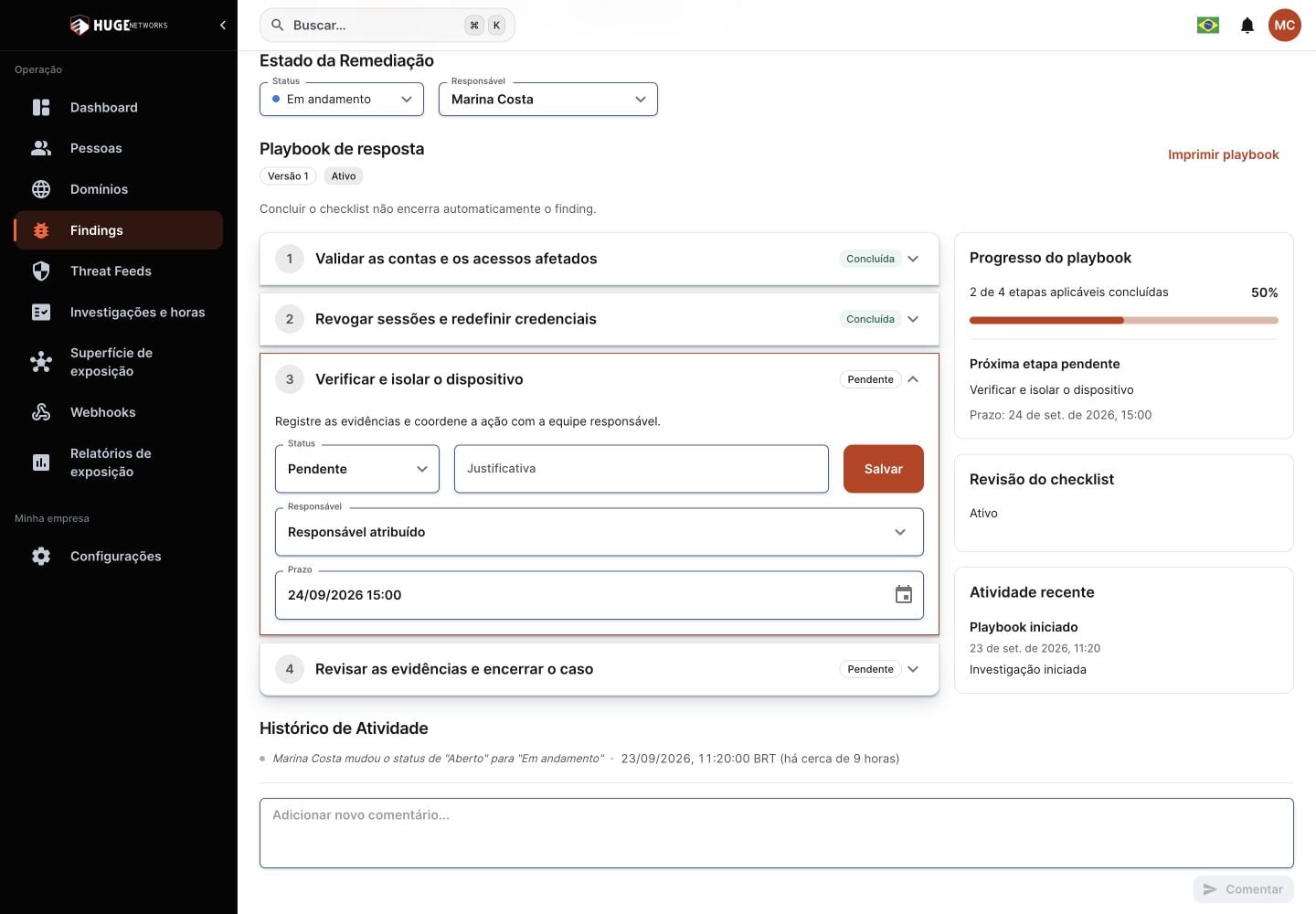Click the '50%' progress value
This screenshot has width=1316, height=914.
pos(1265,292)
